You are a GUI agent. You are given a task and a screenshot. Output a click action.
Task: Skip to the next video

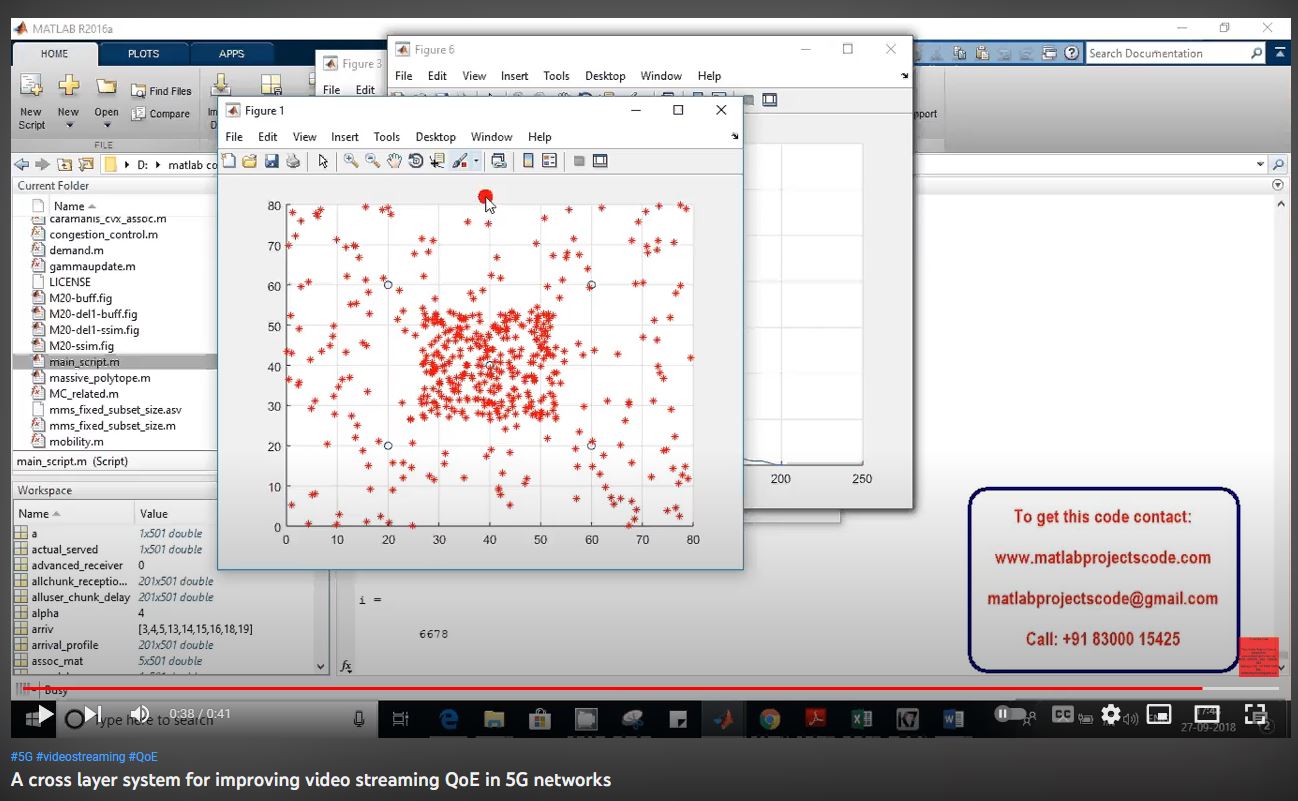pos(91,715)
